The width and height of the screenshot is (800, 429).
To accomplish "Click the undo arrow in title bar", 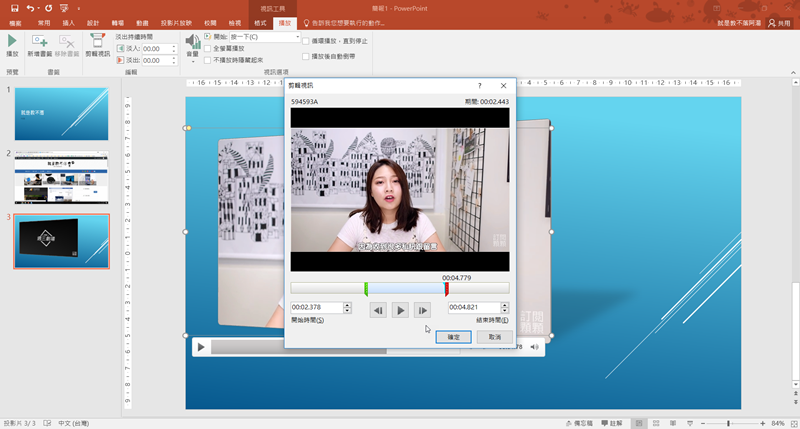I will point(31,7).
